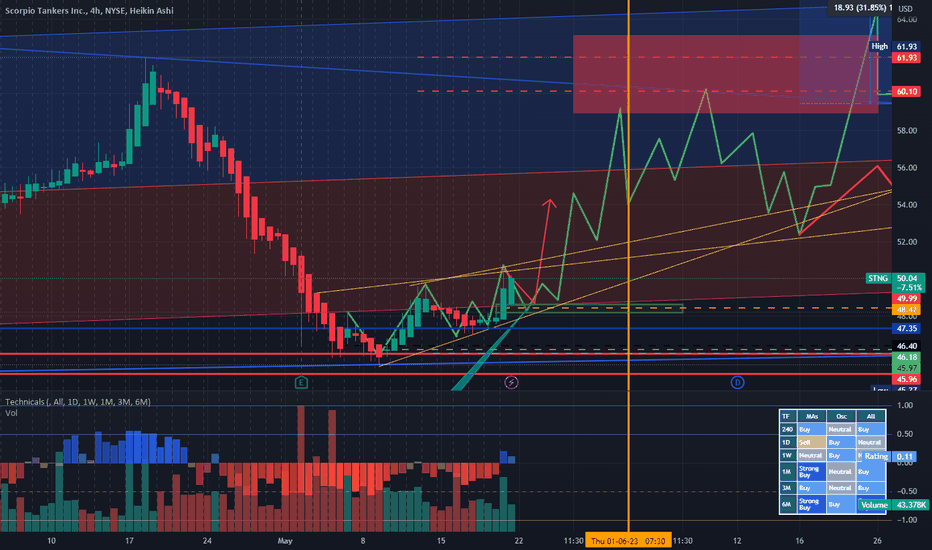Click the 'Strong Buy' cell in 6M row
Viewport: 932px width, 550px height.
[811, 504]
